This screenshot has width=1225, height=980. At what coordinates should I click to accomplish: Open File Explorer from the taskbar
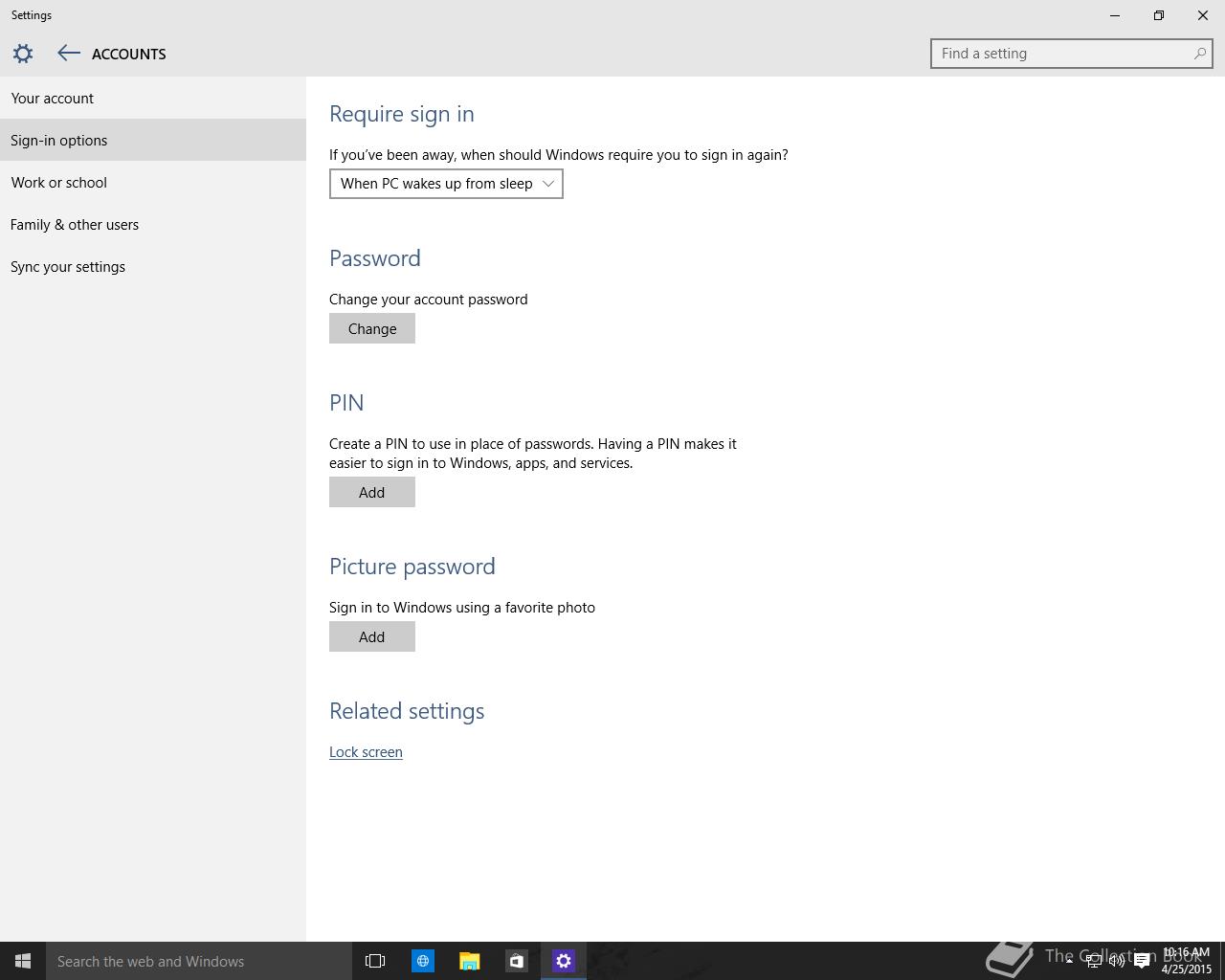coord(469,961)
